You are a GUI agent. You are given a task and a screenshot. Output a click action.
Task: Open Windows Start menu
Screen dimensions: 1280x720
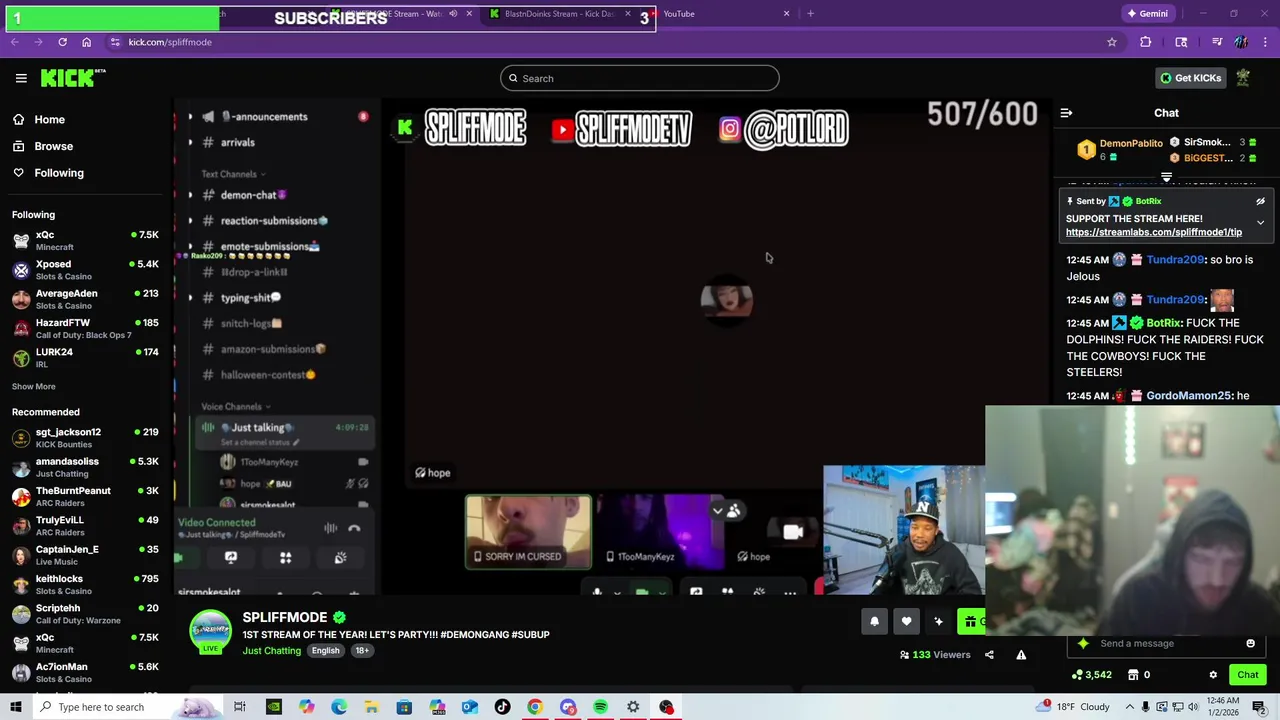[x=15, y=707]
